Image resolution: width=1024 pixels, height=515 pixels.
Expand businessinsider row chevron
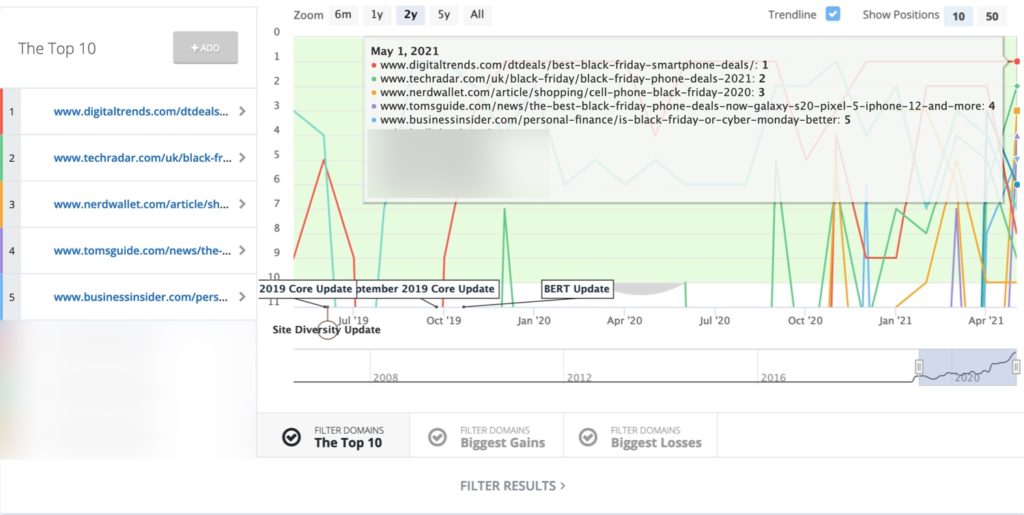pyautogui.click(x=242, y=297)
